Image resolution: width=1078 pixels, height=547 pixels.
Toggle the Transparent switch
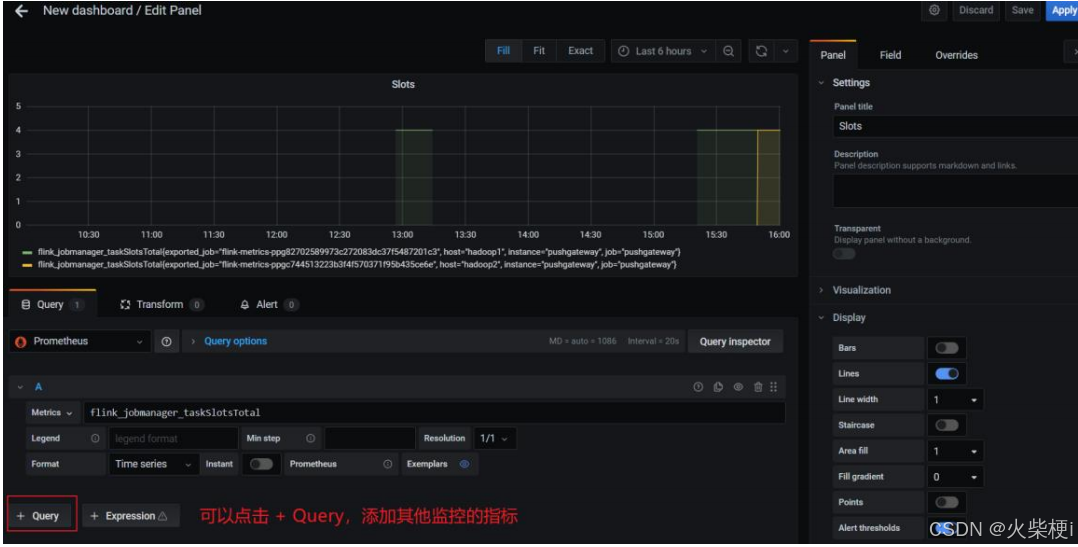pos(845,254)
